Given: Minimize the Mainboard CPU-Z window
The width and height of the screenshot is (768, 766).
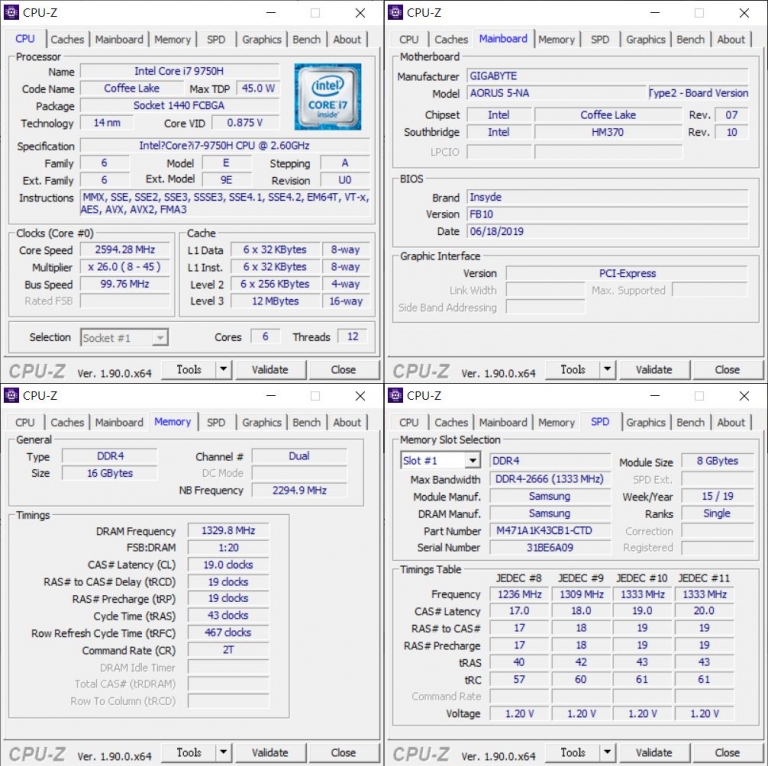Looking at the screenshot, I should pos(655,13).
